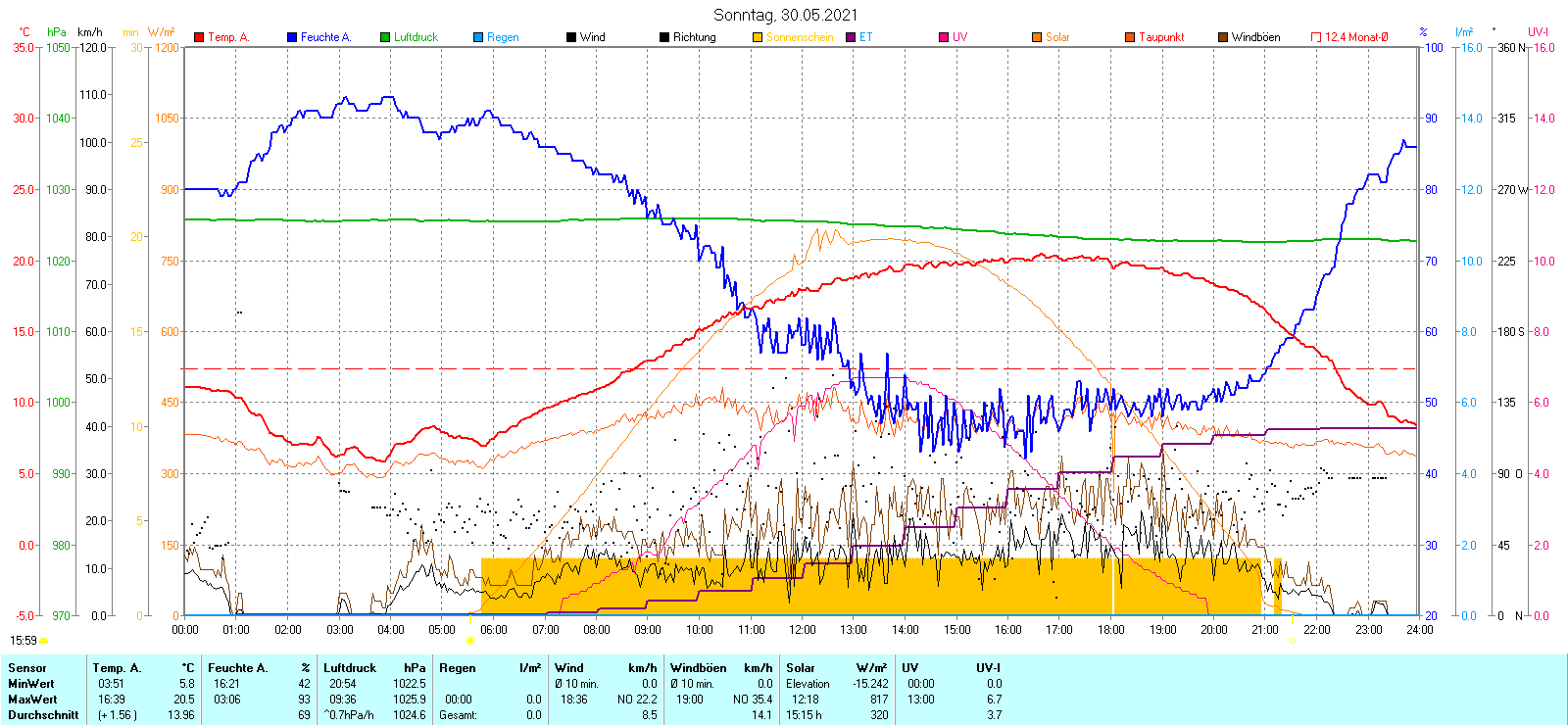The height and width of the screenshot is (725, 1568).
Task: Click the average gust value 14.1
Action: [762, 715]
